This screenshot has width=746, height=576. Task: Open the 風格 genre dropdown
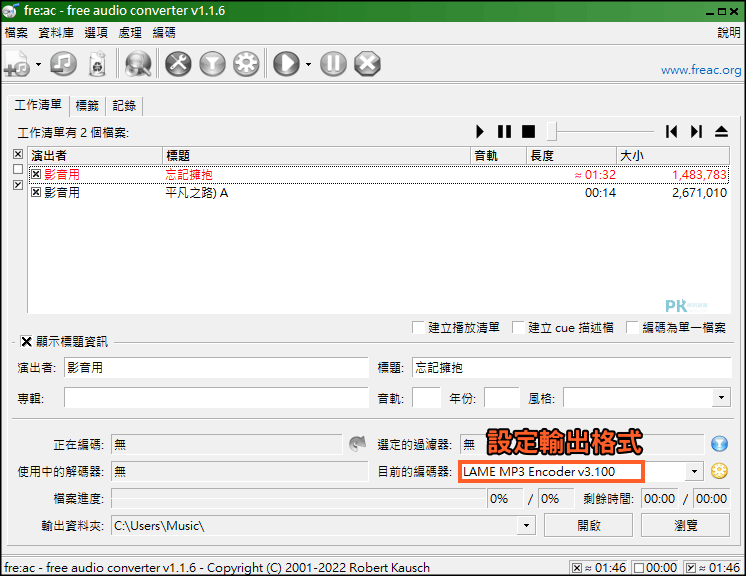click(721, 398)
